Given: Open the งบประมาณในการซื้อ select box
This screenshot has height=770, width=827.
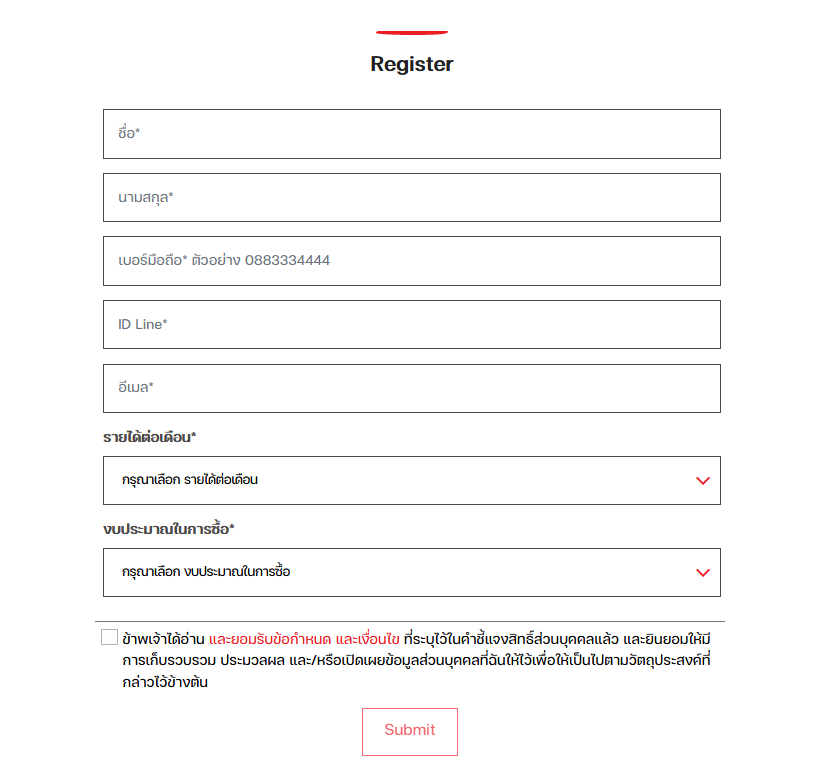Looking at the screenshot, I should click(411, 572).
